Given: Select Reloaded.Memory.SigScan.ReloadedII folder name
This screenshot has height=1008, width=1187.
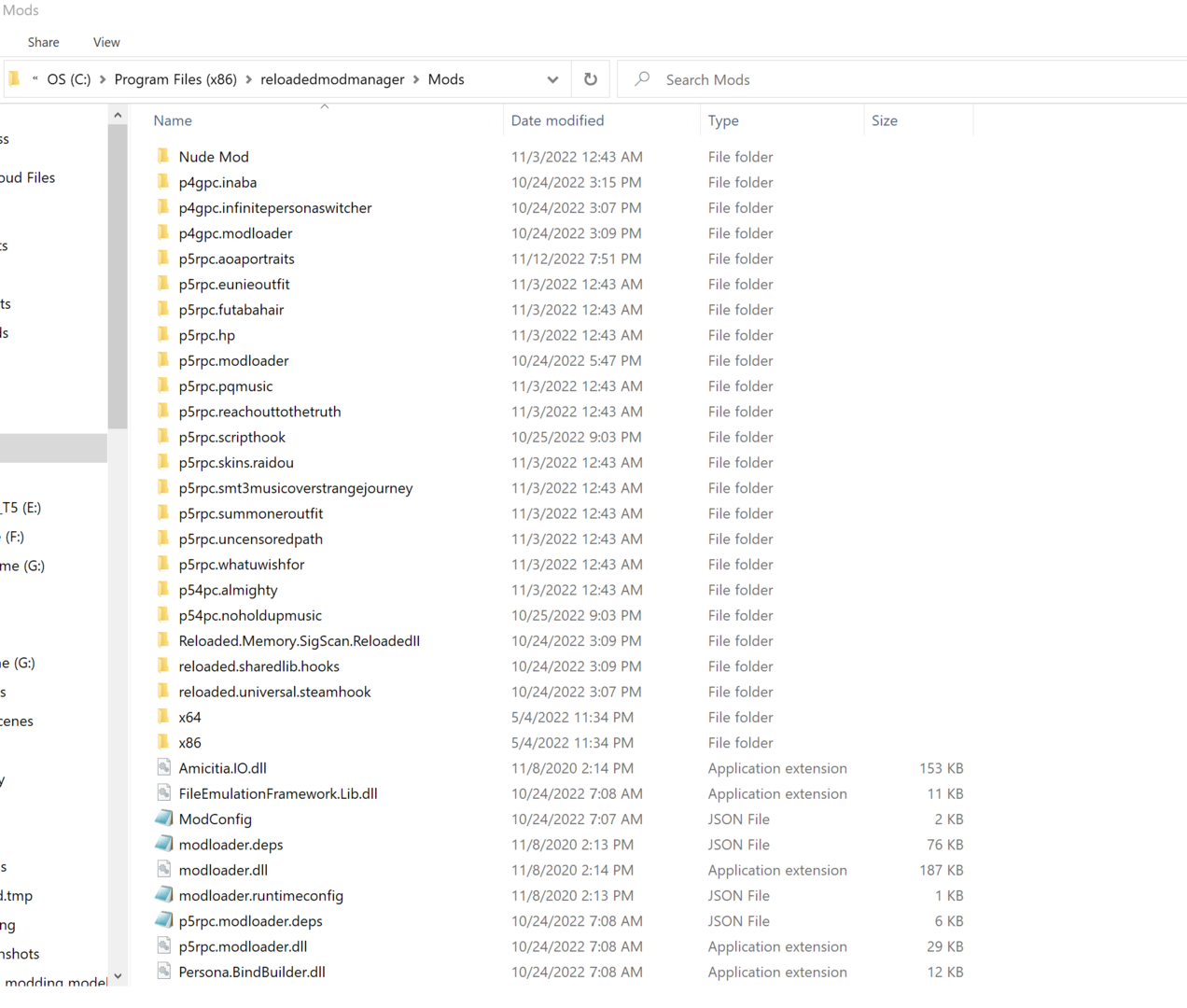Looking at the screenshot, I should click(x=300, y=640).
